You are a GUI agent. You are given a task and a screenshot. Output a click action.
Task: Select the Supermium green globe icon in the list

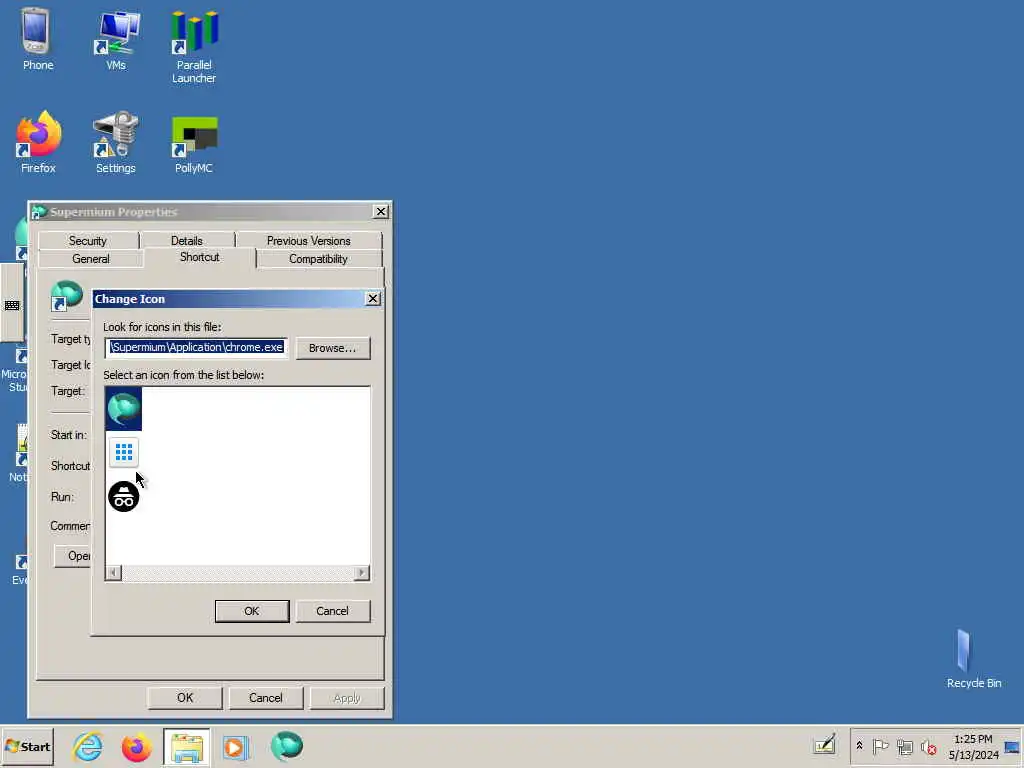tap(123, 409)
